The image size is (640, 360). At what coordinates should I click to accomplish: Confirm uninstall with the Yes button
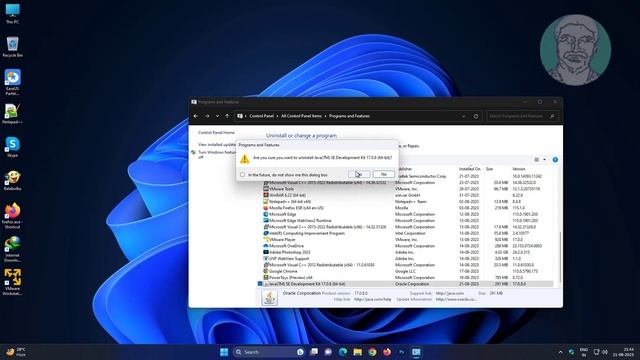pyautogui.click(x=359, y=174)
